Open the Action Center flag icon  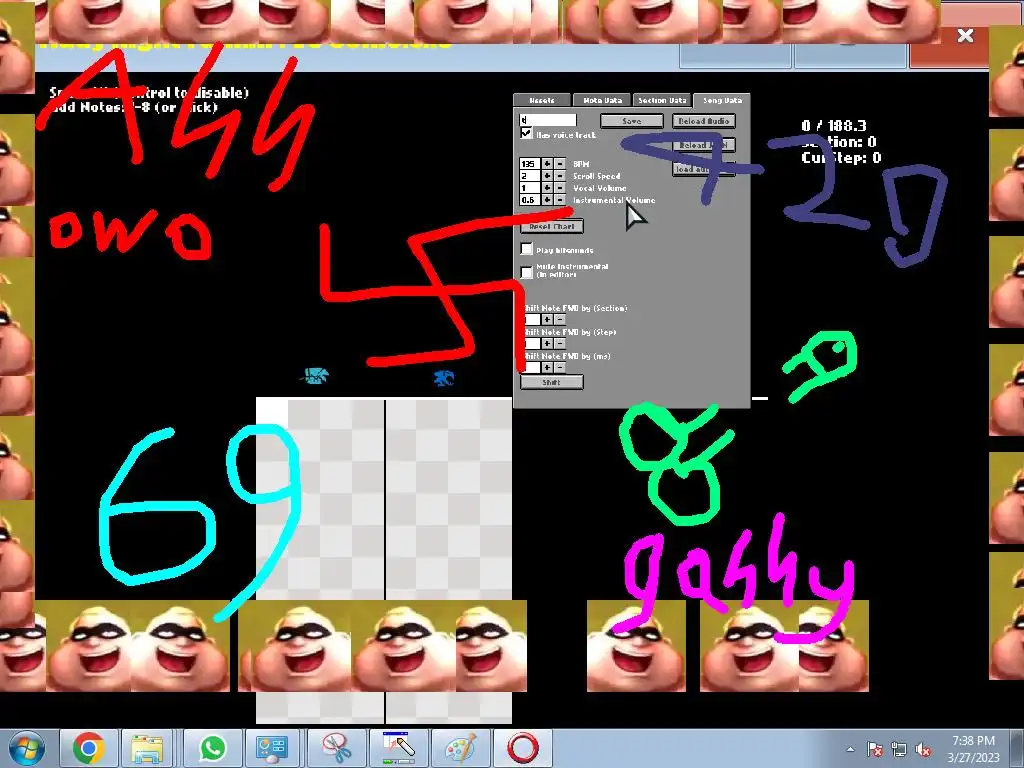874,749
